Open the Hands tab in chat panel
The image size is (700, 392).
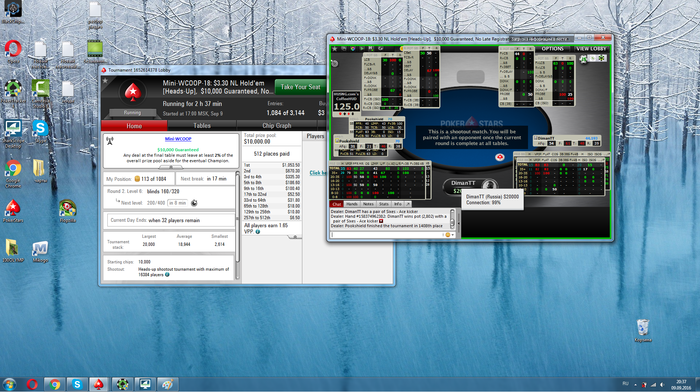pyautogui.click(x=352, y=204)
